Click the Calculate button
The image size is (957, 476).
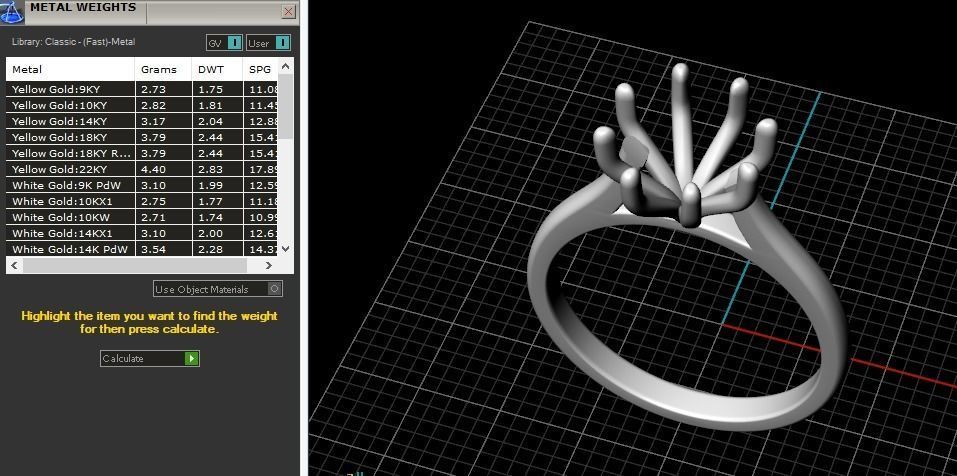point(150,358)
